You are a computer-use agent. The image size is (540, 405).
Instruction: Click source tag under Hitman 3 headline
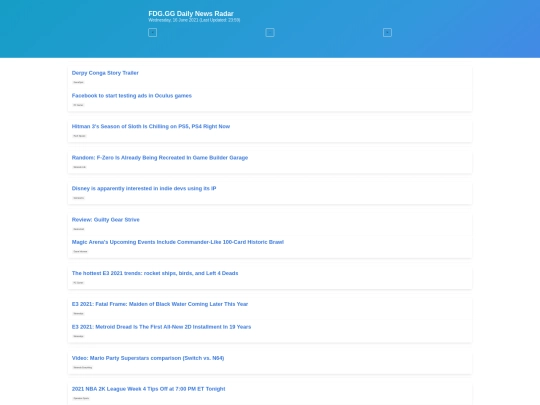(x=79, y=136)
